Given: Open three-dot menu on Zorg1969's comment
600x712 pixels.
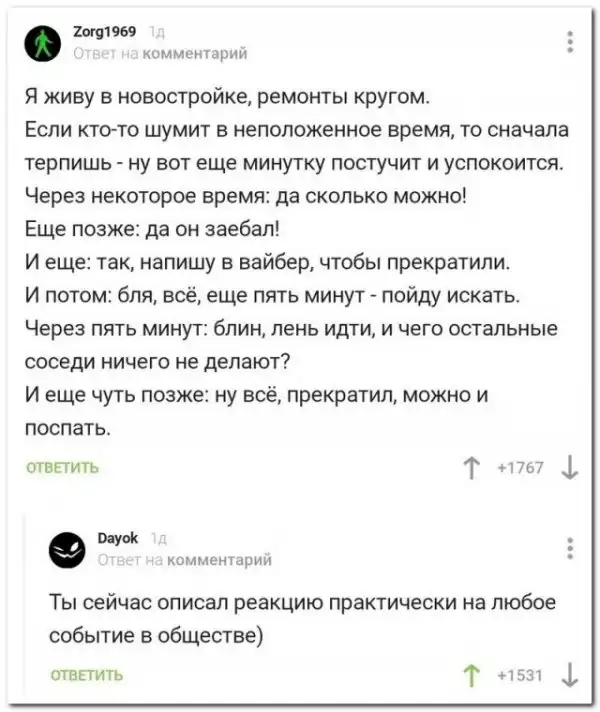Looking at the screenshot, I should (x=569, y=42).
